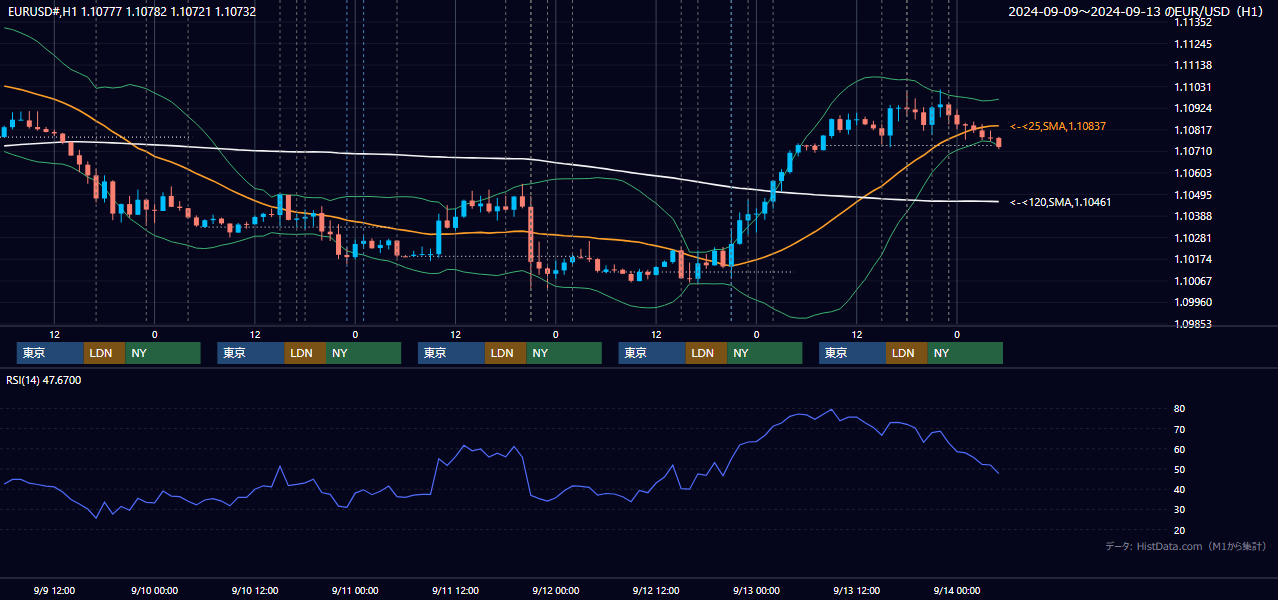Screen dimensions: 1278x600
Task: Click price axis value 1.10924
Action: 1193,108
